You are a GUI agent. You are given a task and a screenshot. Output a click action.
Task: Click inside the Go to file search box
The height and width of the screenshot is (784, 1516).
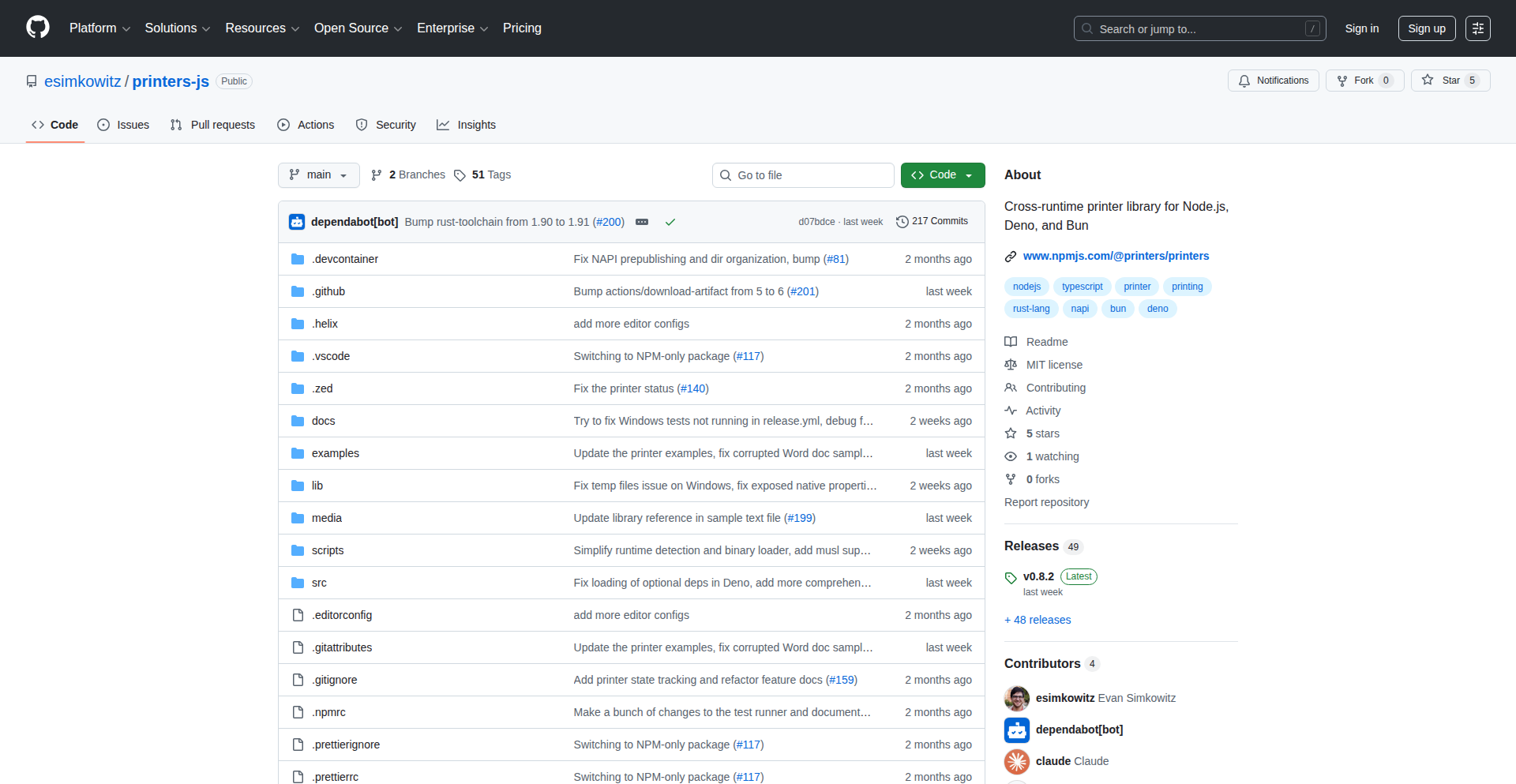802,174
